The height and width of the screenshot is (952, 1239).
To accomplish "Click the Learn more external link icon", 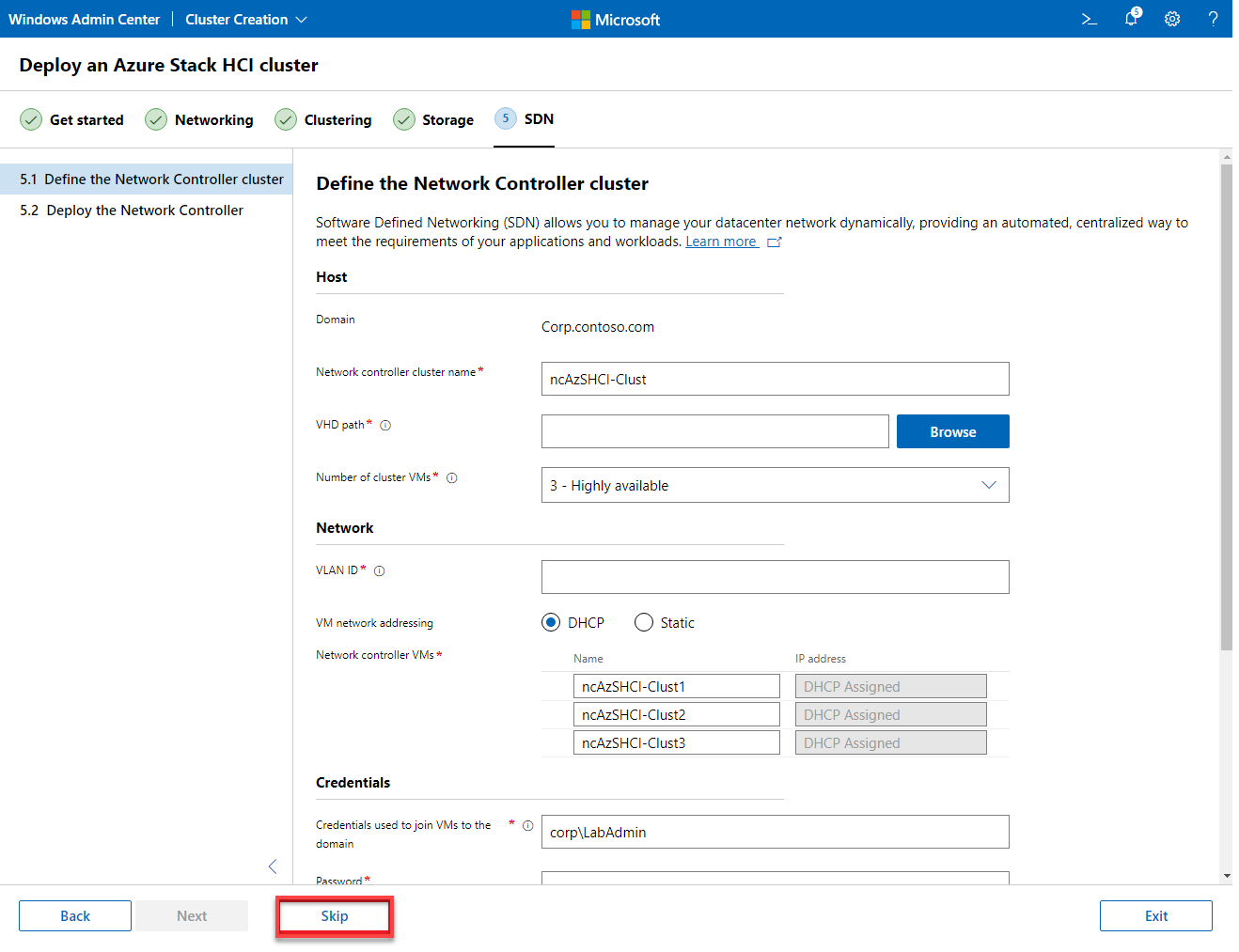I will 775,242.
